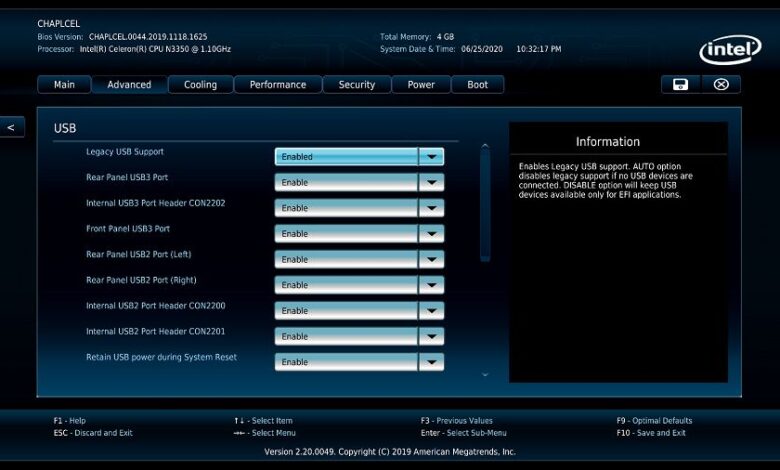Click the 'USB' section heading
This screenshot has width=780, height=470.
[x=65, y=128]
